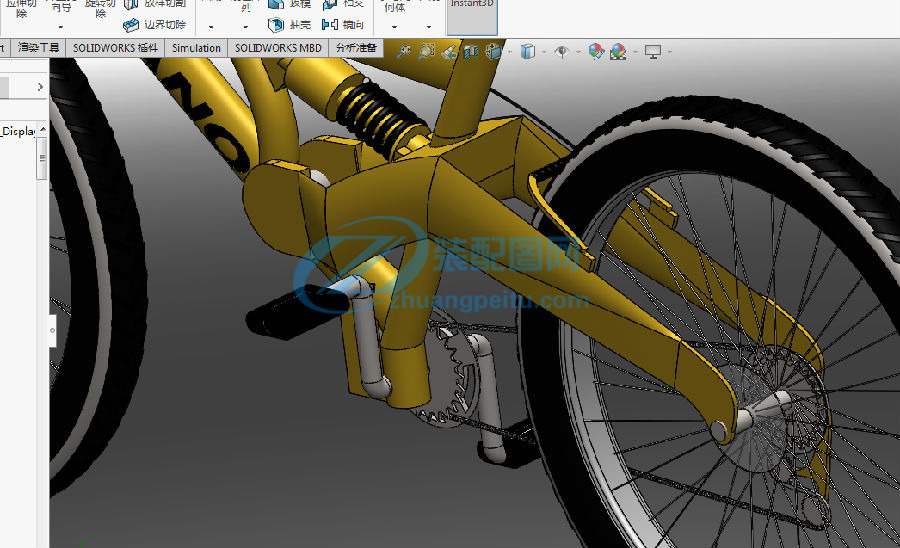Expand the Hide/Show Items dropdown arrow
The width and height of the screenshot is (900, 548).
coord(577,52)
